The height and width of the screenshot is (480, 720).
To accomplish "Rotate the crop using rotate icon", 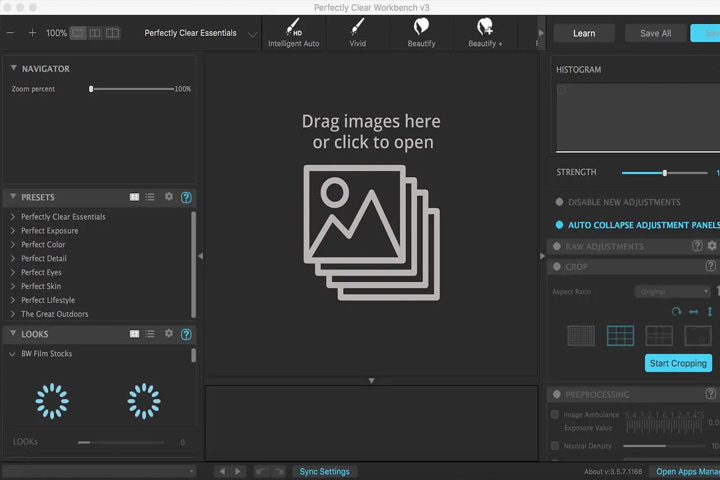I will click(x=676, y=312).
